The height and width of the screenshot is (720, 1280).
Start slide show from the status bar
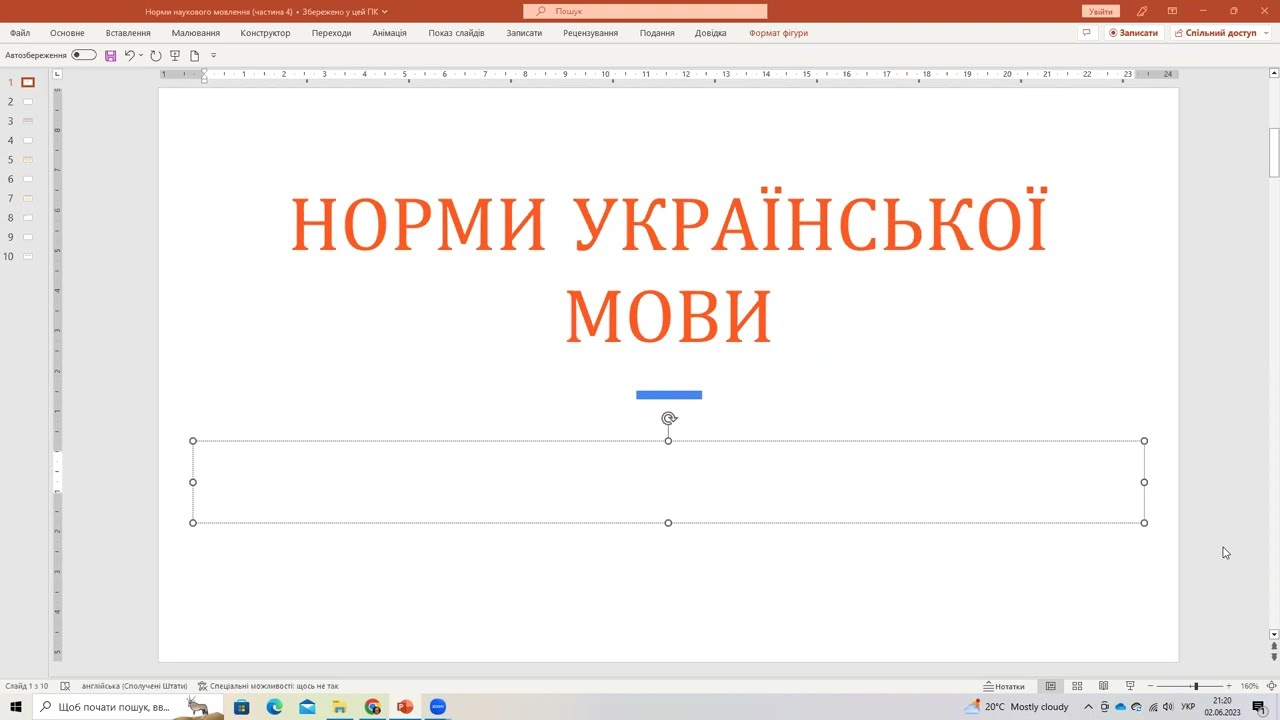point(1130,686)
